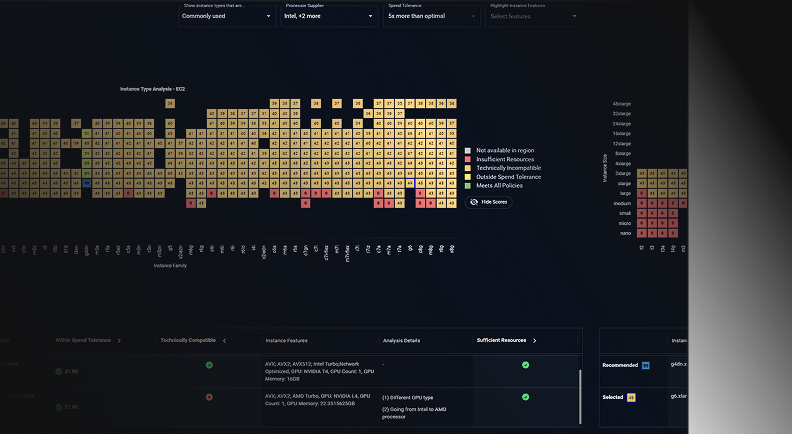Click the Selected score badge 49
Viewport: 792px width, 434px height.
(631, 398)
